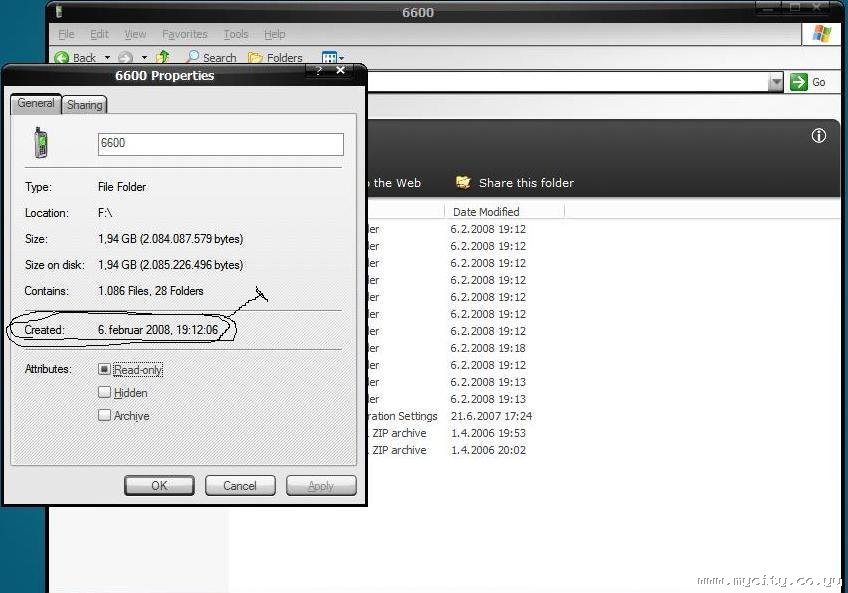Viewport: 848px width, 593px height.
Task: Close the 6600 Properties dialog
Action: (x=340, y=70)
